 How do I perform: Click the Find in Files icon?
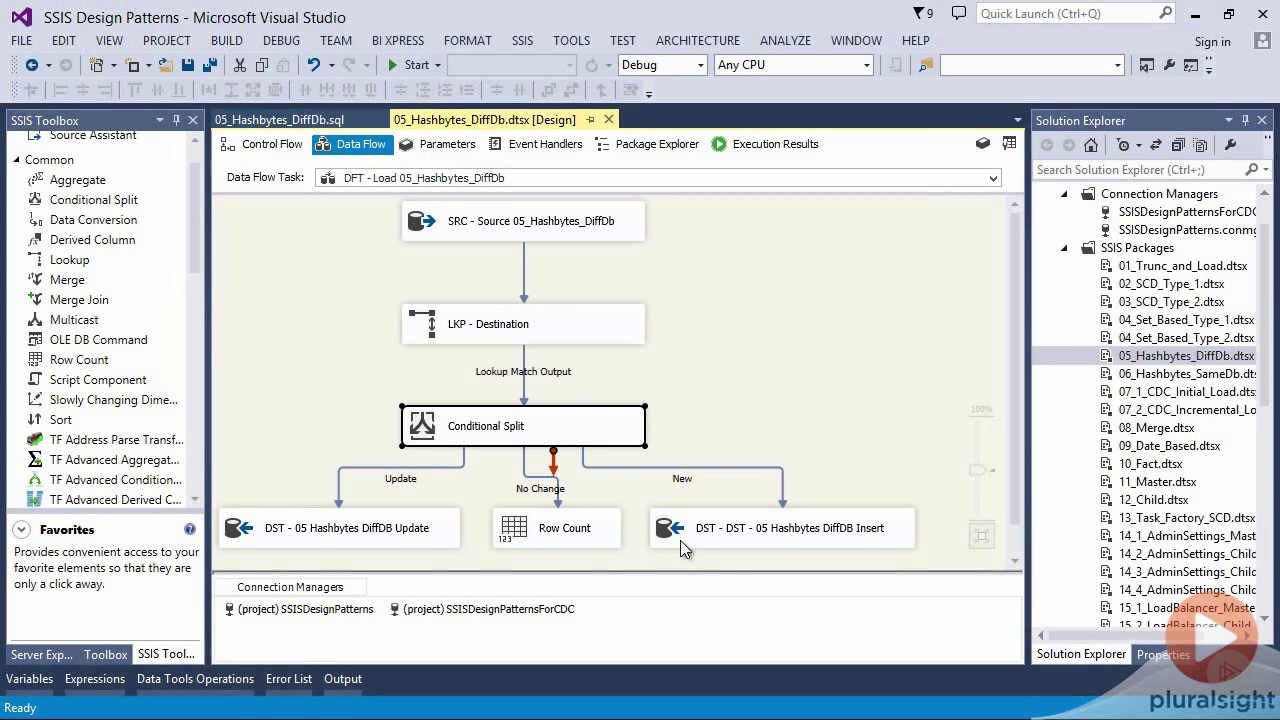tap(926, 65)
